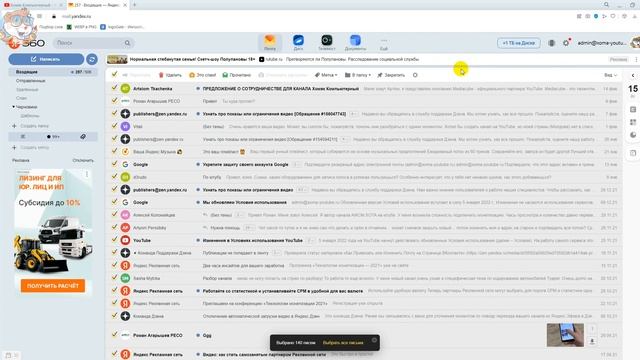Open the Ещё (More) services menu
640x360 pixels.
click(x=384, y=44)
